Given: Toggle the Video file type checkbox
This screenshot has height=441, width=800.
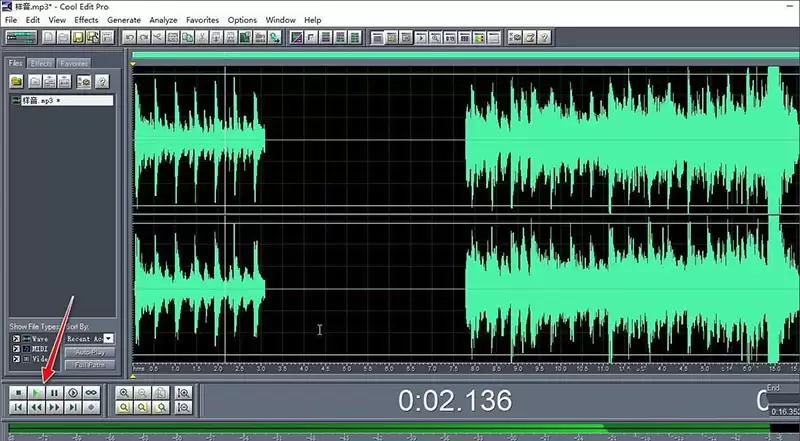Looking at the screenshot, I should click(x=16, y=359).
